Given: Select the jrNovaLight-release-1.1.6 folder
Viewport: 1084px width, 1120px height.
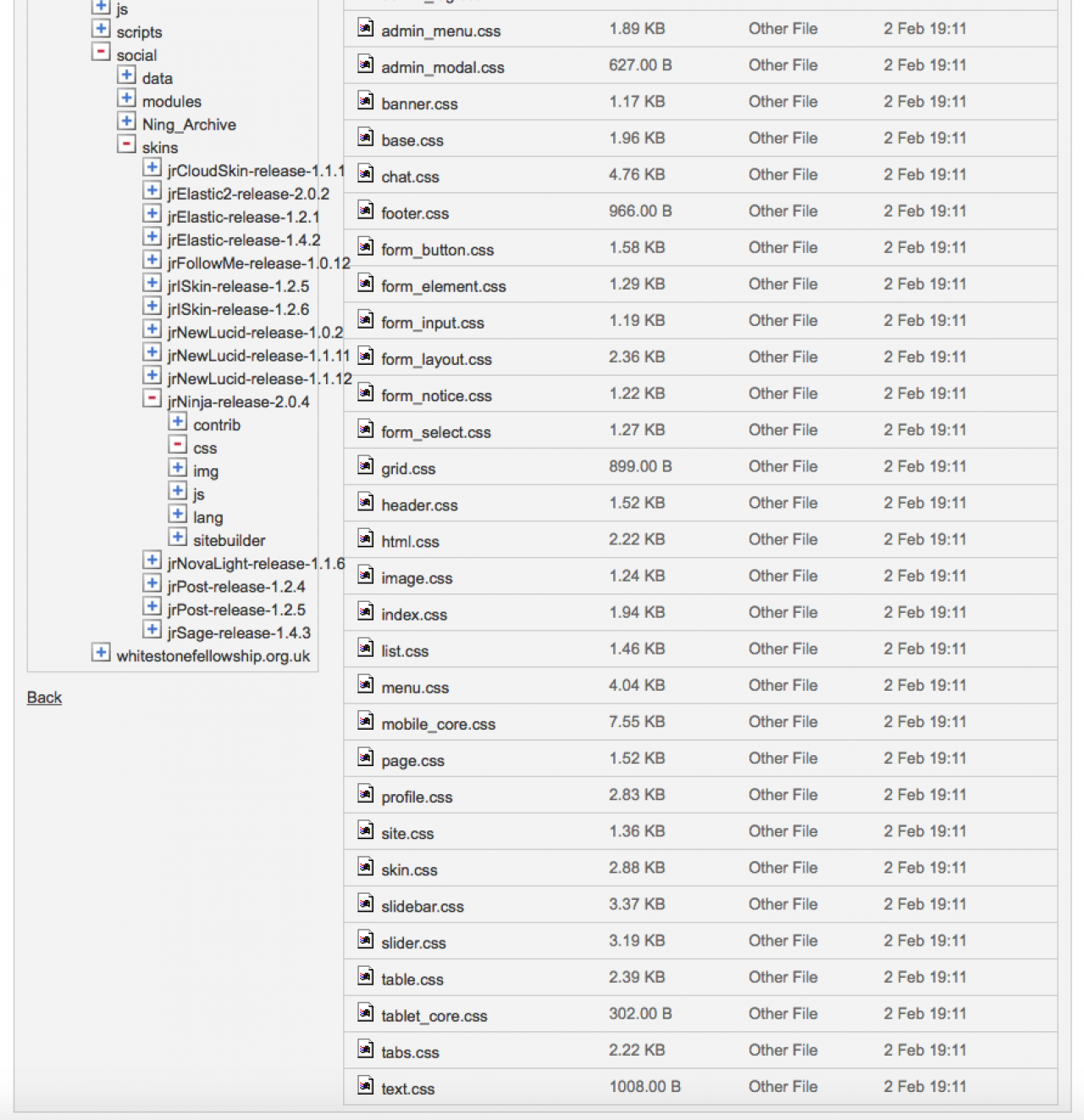Looking at the screenshot, I should point(256,564).
